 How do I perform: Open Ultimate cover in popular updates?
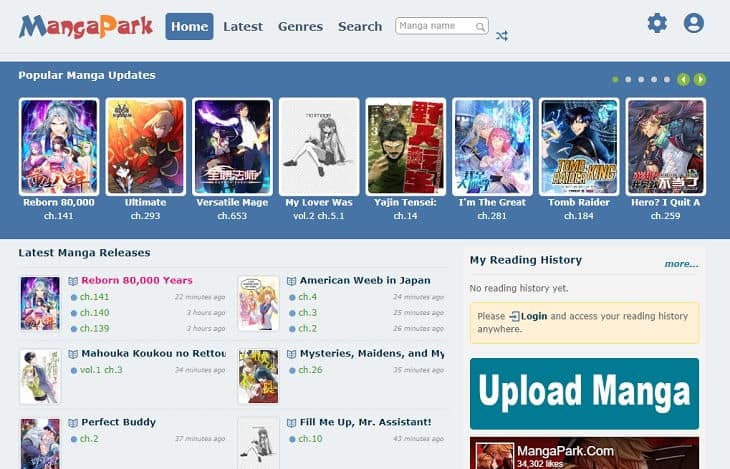(x=145, y=146)
